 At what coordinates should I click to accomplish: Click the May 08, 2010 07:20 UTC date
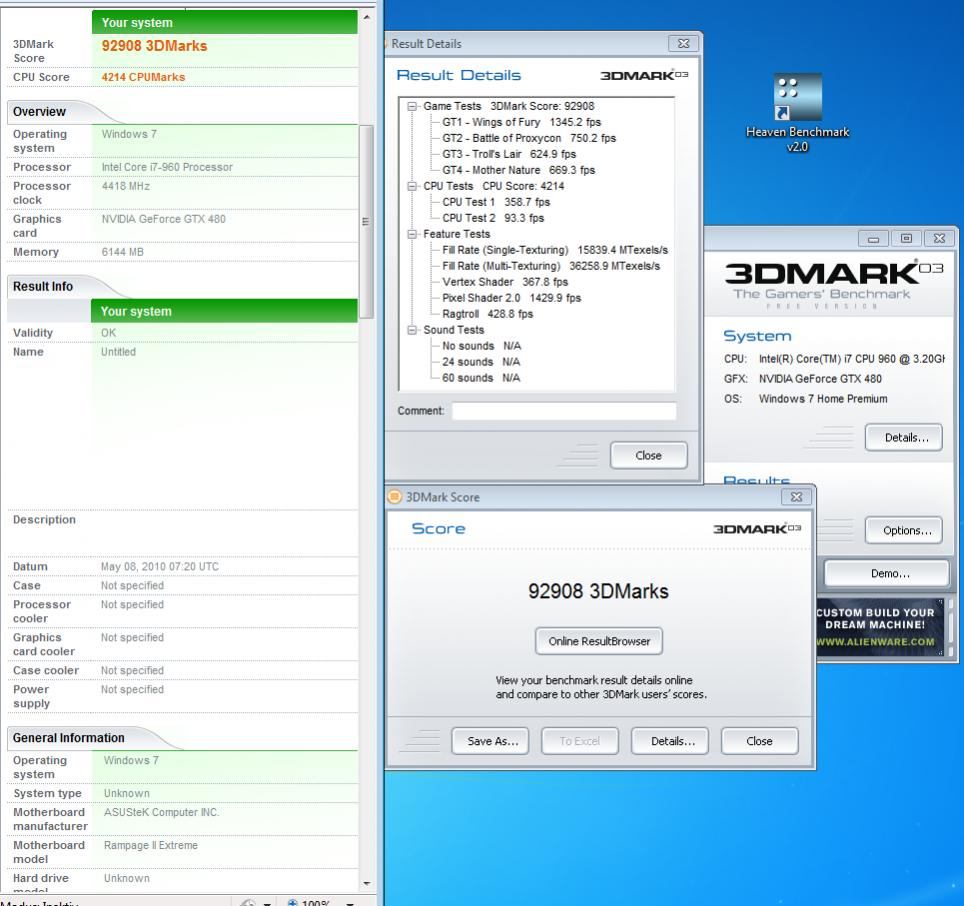[160, 567]
